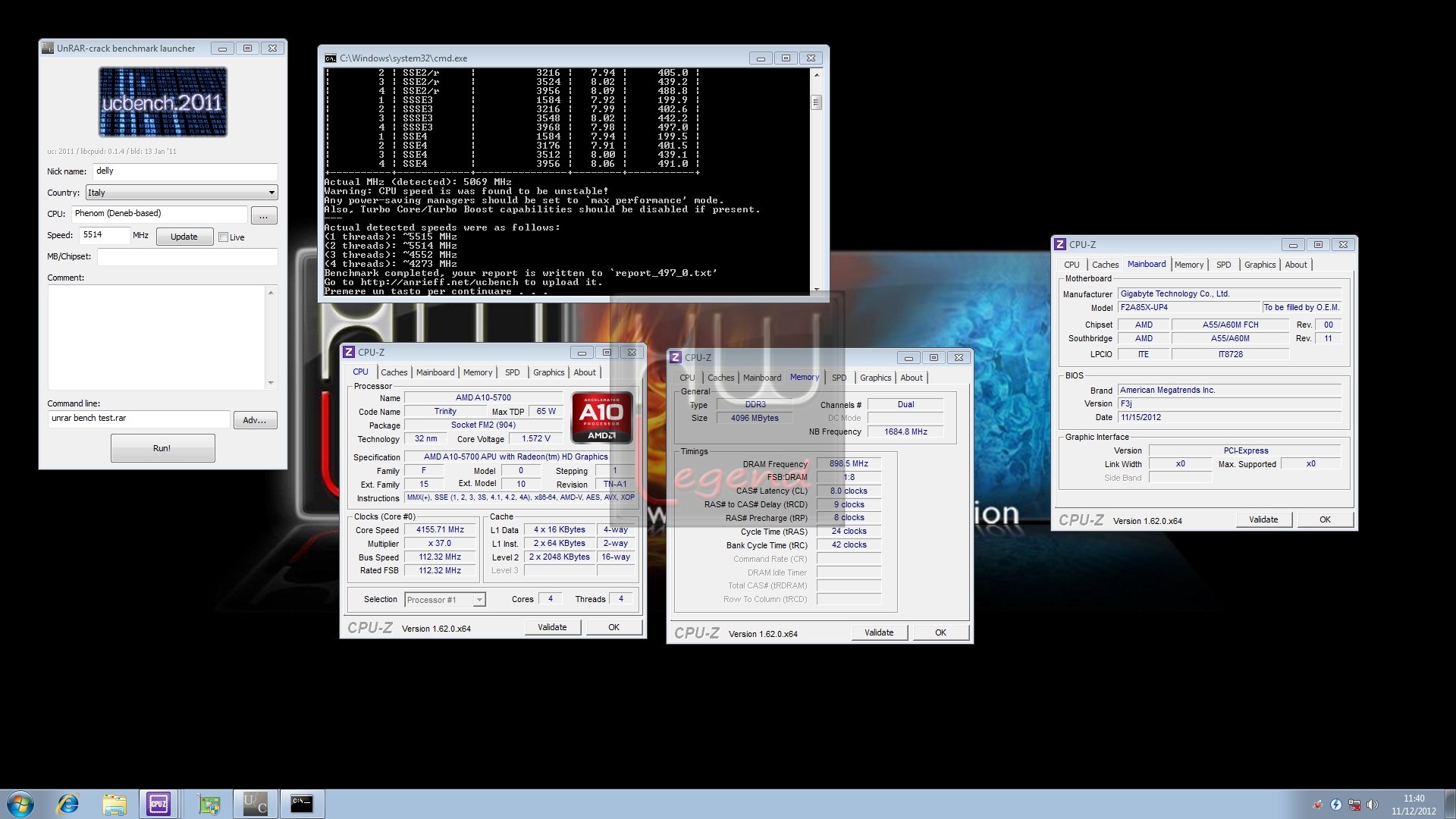The image size is (1456, 819).
Task: Click the DRAM Frequency value 898.5 MHz
Action: coord(849,463)
